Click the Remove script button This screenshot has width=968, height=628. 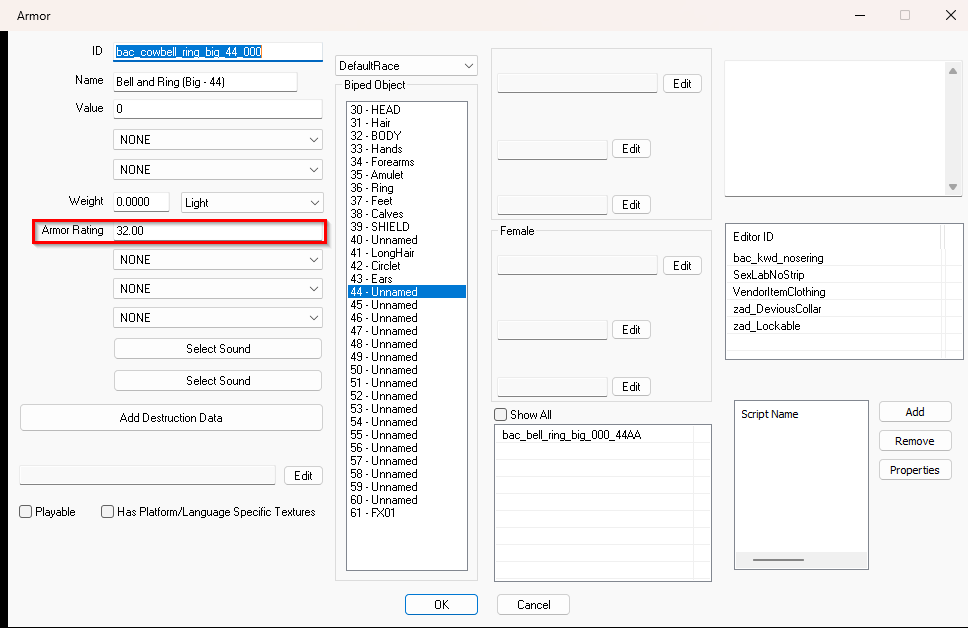(915, 441)
